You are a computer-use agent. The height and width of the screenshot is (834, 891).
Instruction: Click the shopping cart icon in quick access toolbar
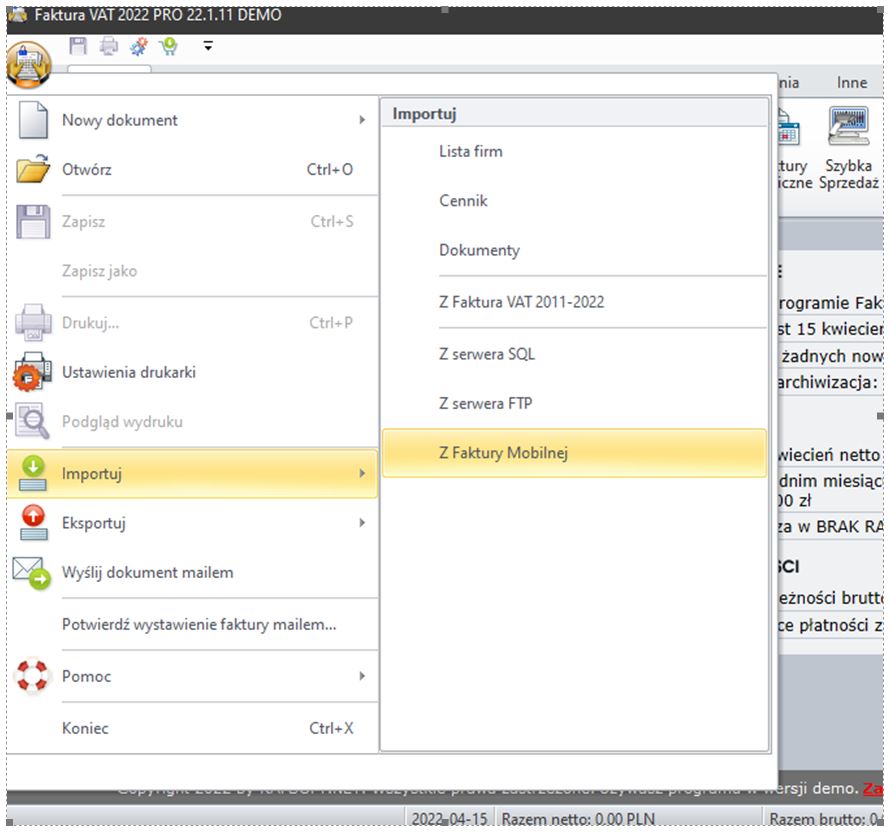pos(169,46)
